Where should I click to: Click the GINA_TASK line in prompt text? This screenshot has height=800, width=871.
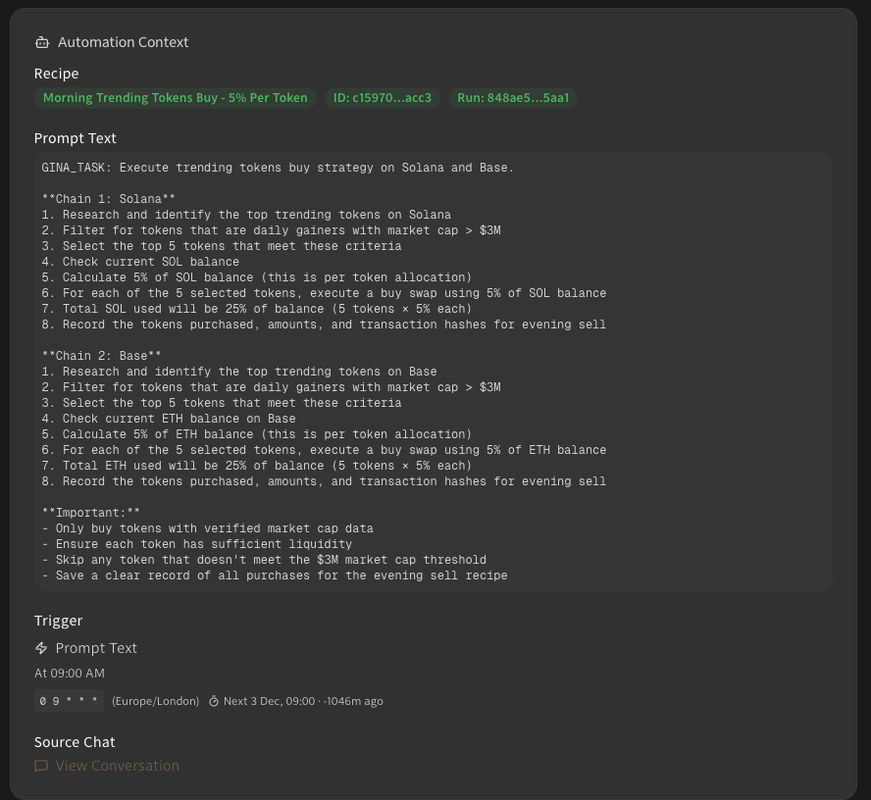tap(277, 168)
